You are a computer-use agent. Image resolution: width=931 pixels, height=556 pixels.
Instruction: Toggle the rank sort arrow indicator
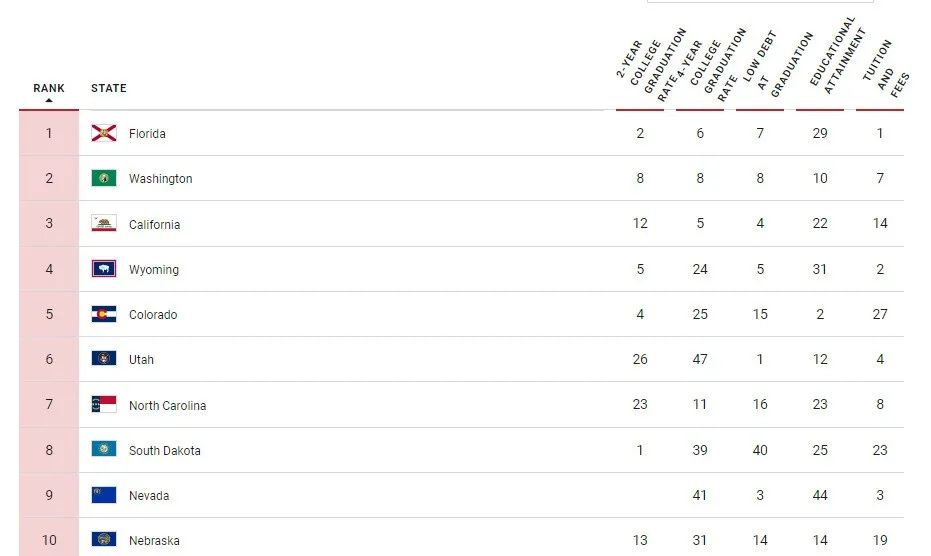click(x=49, y=100)
